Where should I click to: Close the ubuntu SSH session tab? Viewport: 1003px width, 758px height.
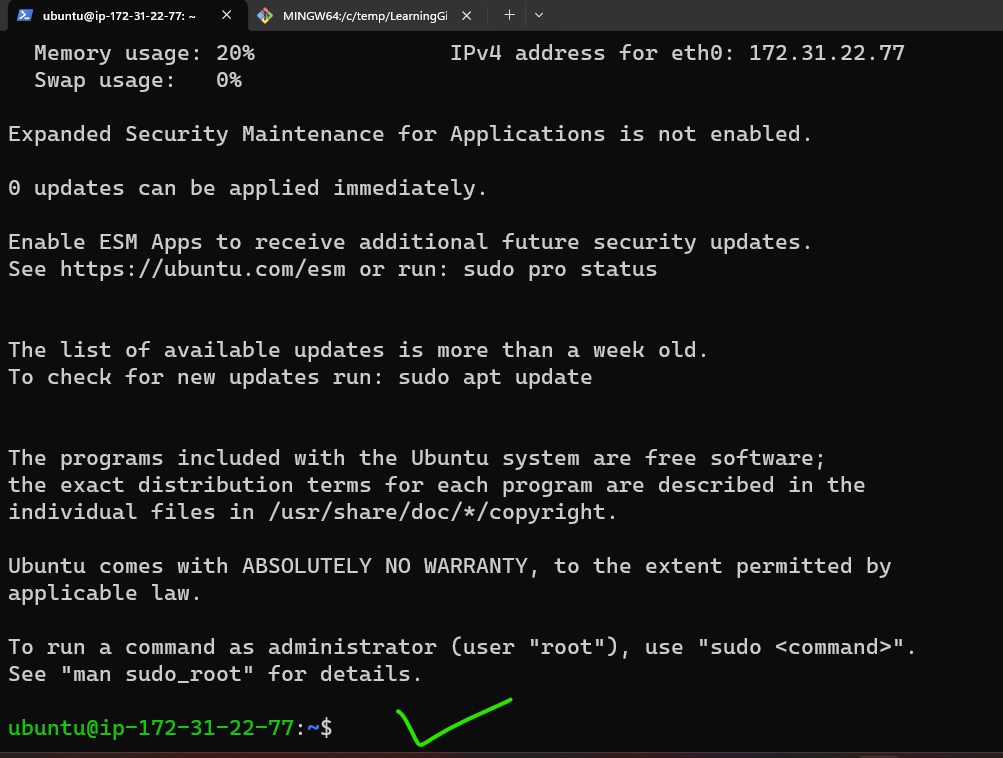pos(225,16)
